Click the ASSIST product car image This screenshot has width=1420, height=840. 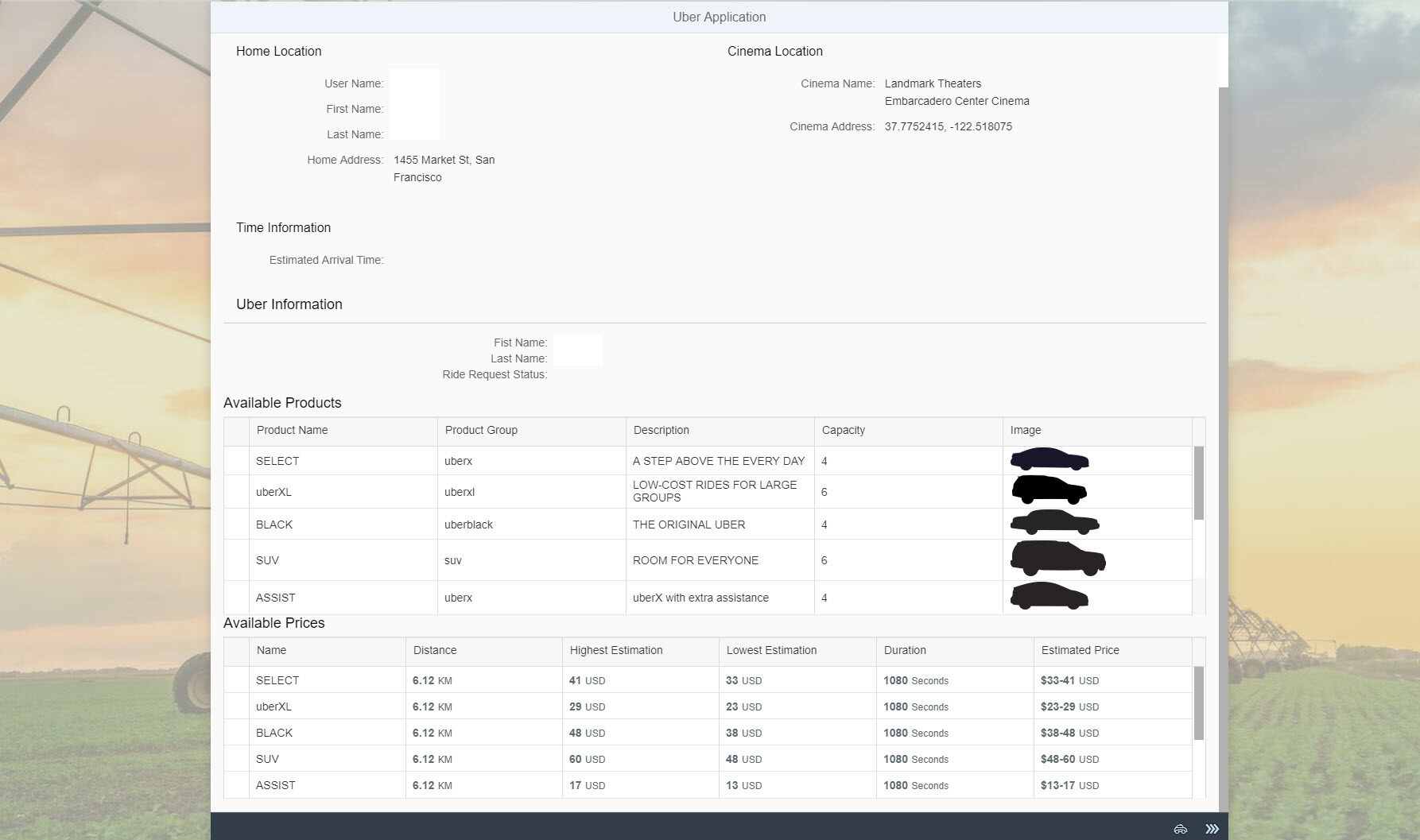1049,596
